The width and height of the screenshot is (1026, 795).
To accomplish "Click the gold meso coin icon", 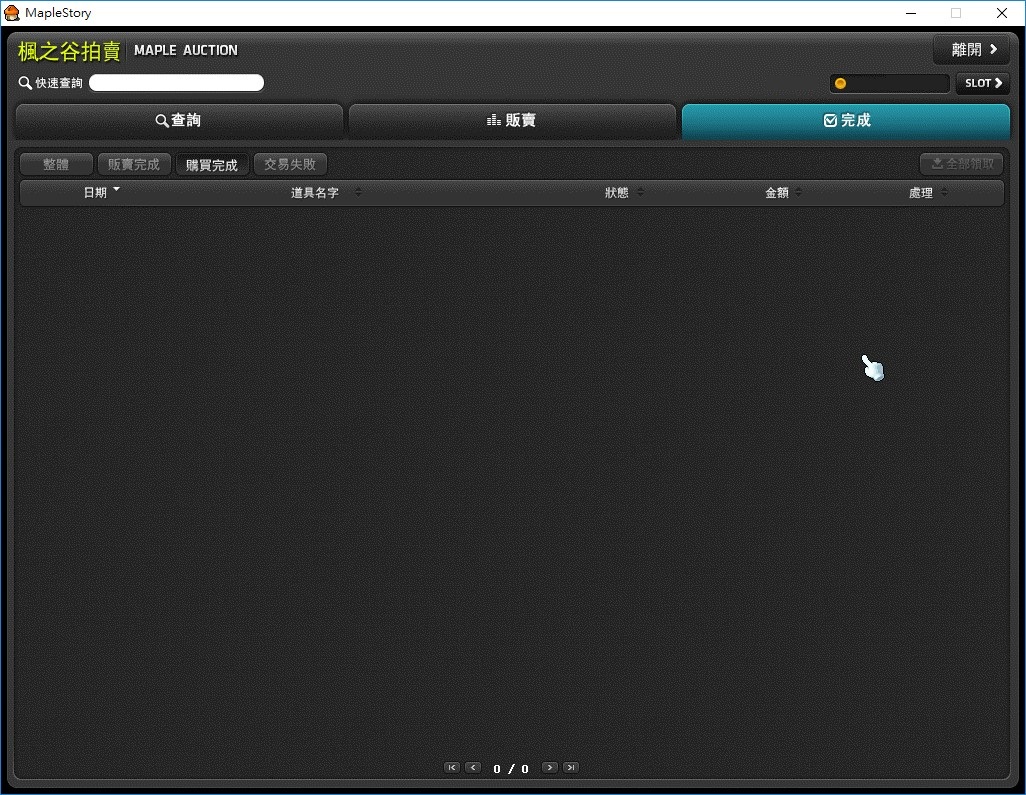I will pos(840,83).
